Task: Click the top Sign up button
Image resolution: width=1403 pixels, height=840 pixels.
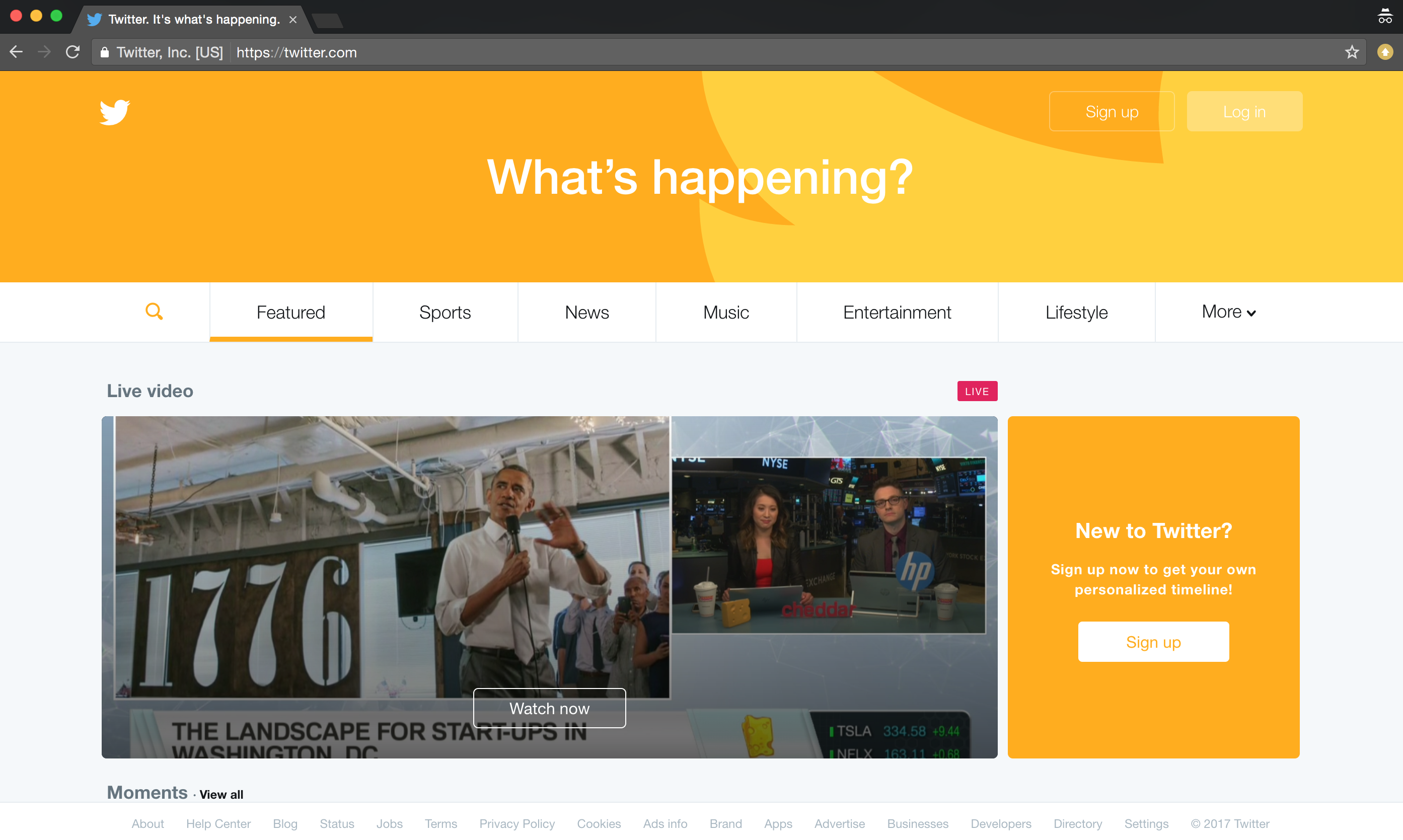Action: [1111, 112]
